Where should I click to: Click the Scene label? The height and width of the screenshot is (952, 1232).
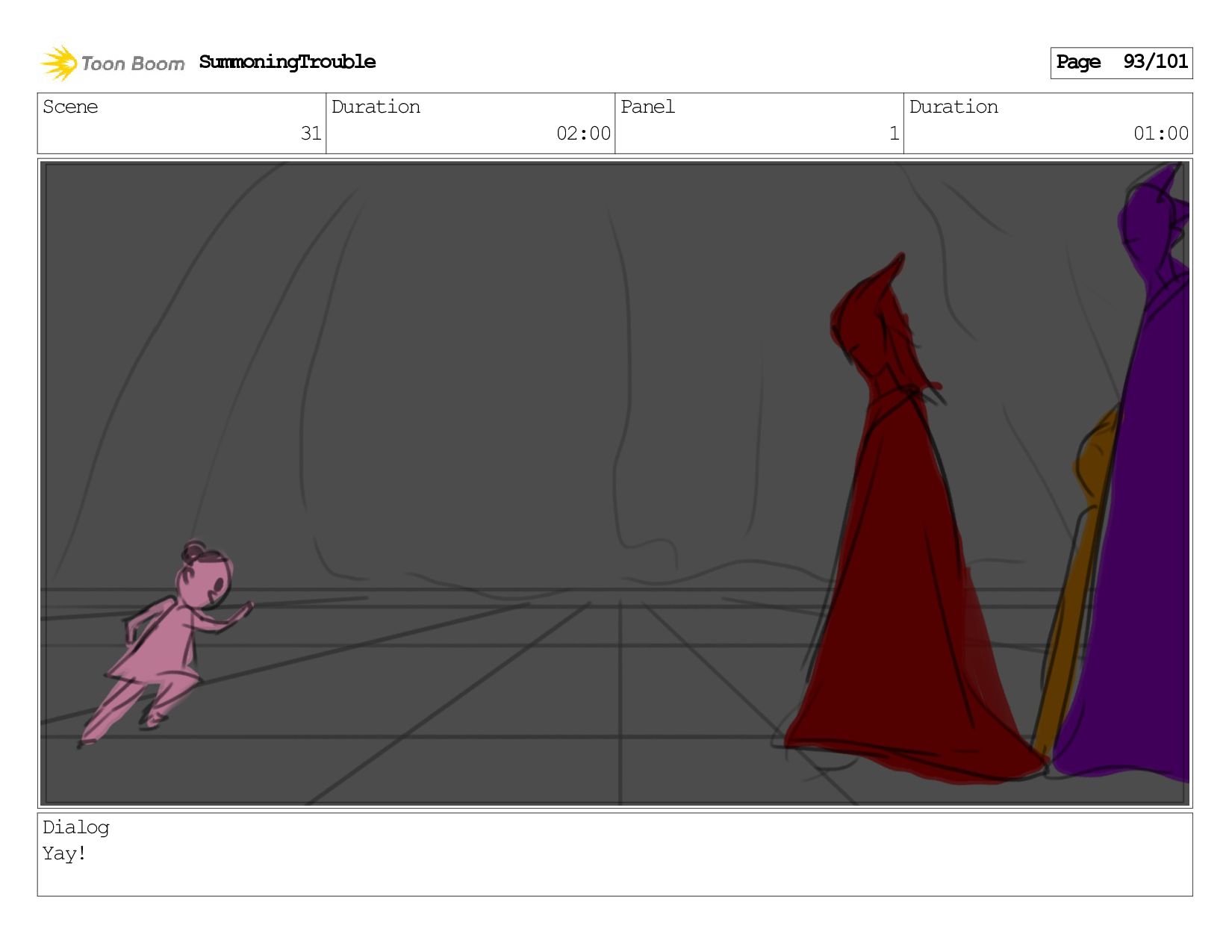coord(70,107)
